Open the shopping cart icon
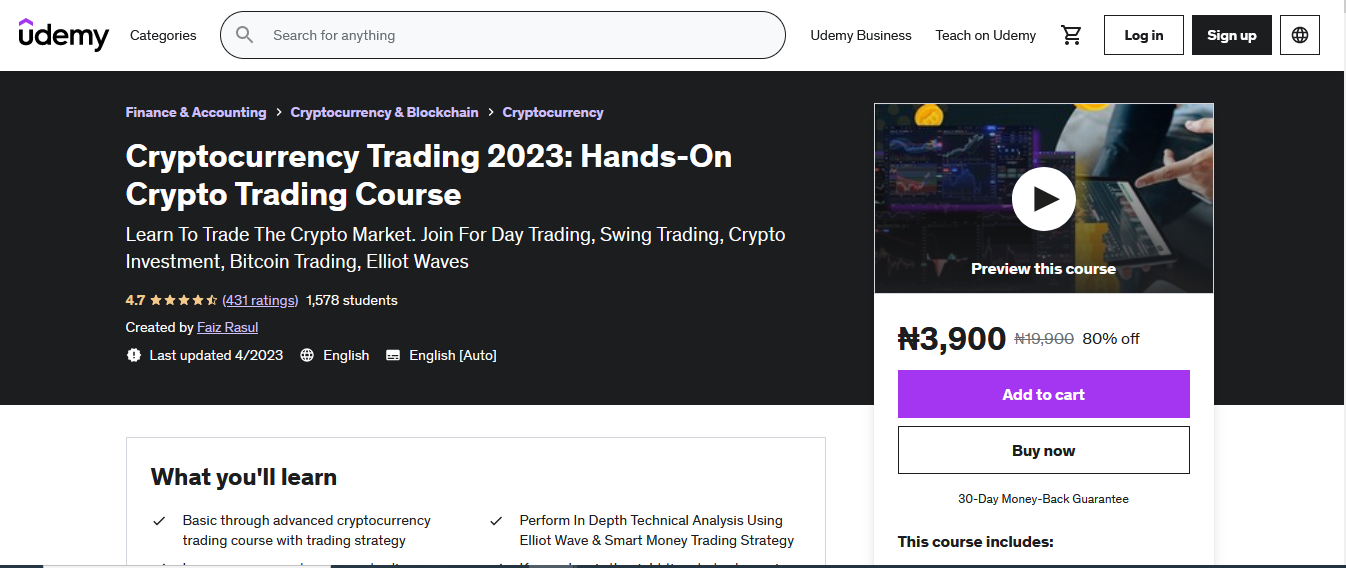Viewport: 1346px width, 568px height. [x=1072, y=35]
